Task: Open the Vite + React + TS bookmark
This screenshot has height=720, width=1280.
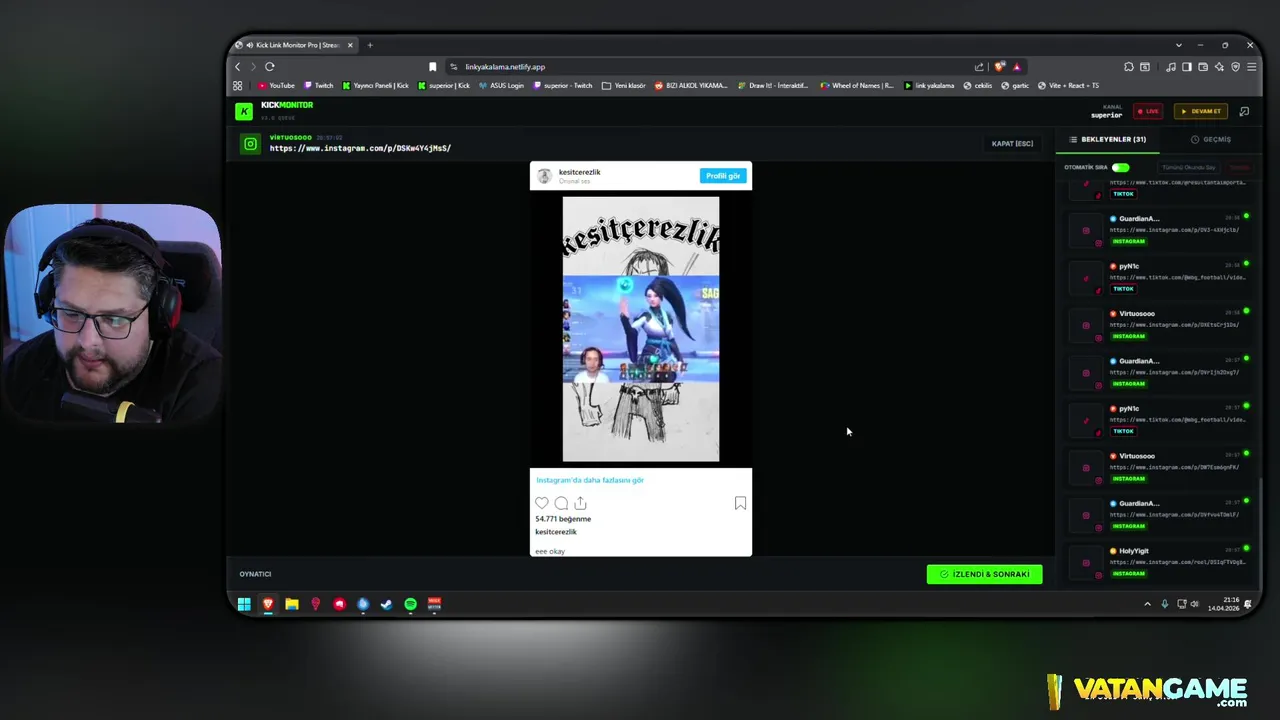Action: click(x=1068, y=86)
